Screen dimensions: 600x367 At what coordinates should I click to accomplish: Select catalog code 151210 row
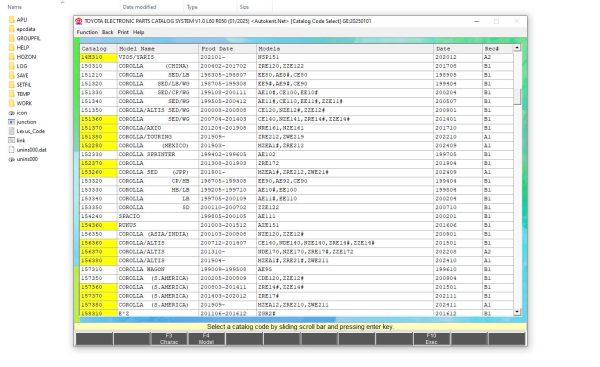[x=297, y=75]
